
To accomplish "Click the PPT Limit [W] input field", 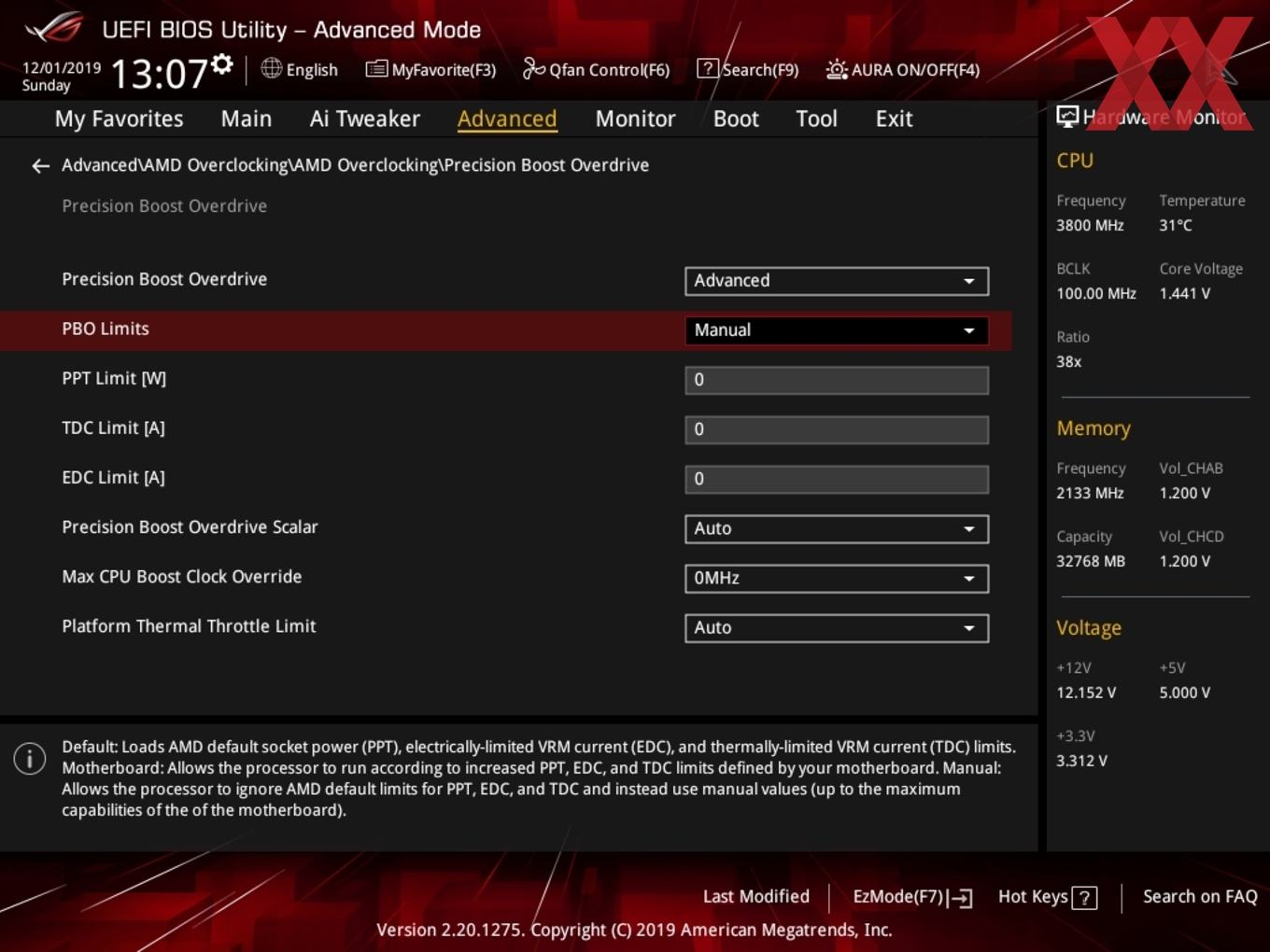I will [837, 380].
